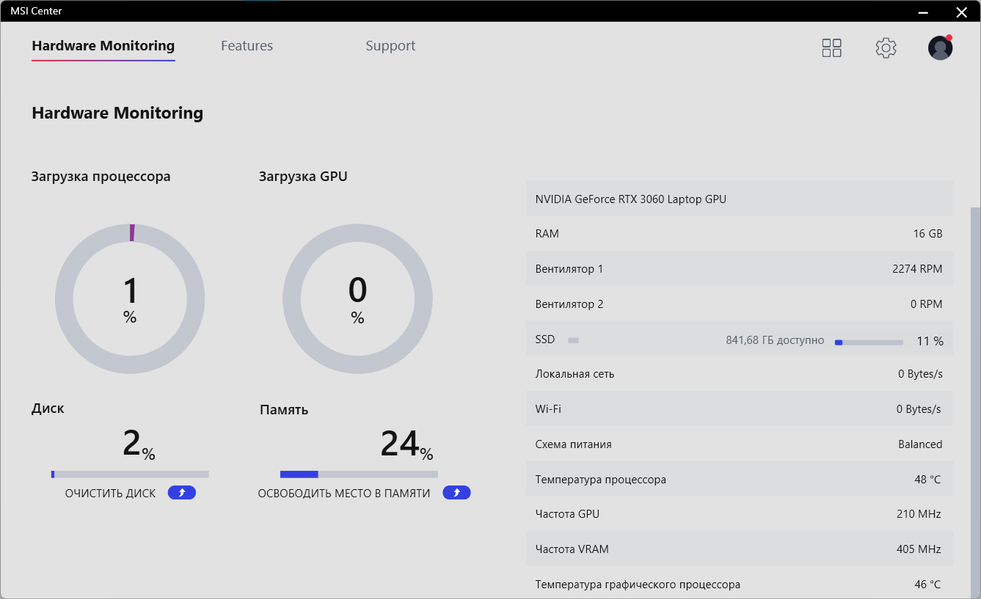981x599 pixels.
Task: Open the apps grid icon
Action: pyautogui.click(x=831, y=48)
